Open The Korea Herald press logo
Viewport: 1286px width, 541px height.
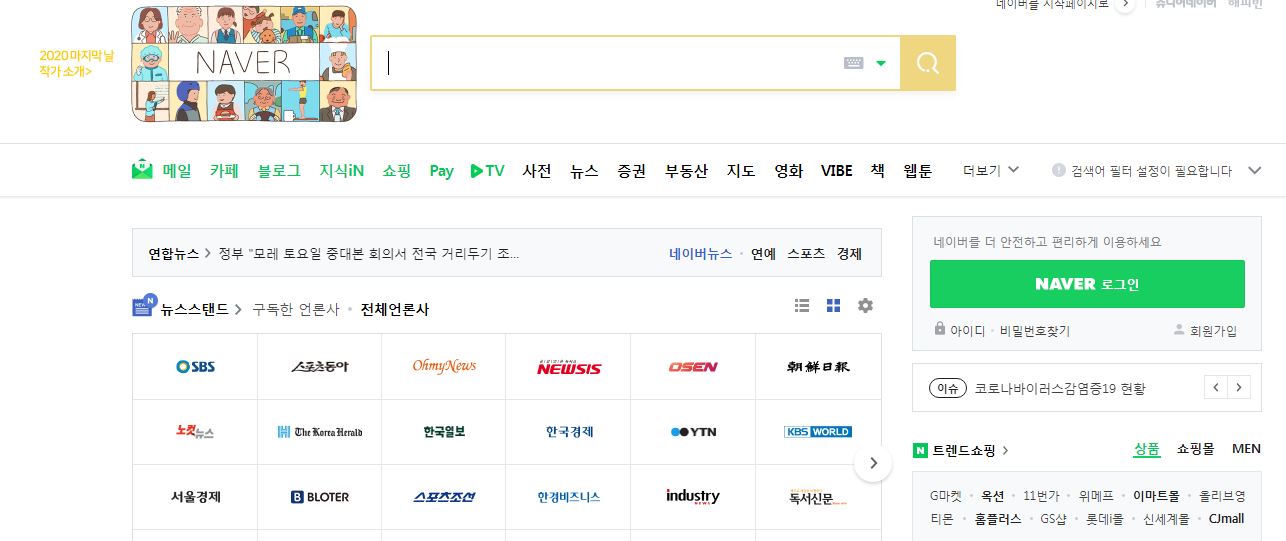coord(319,432)
